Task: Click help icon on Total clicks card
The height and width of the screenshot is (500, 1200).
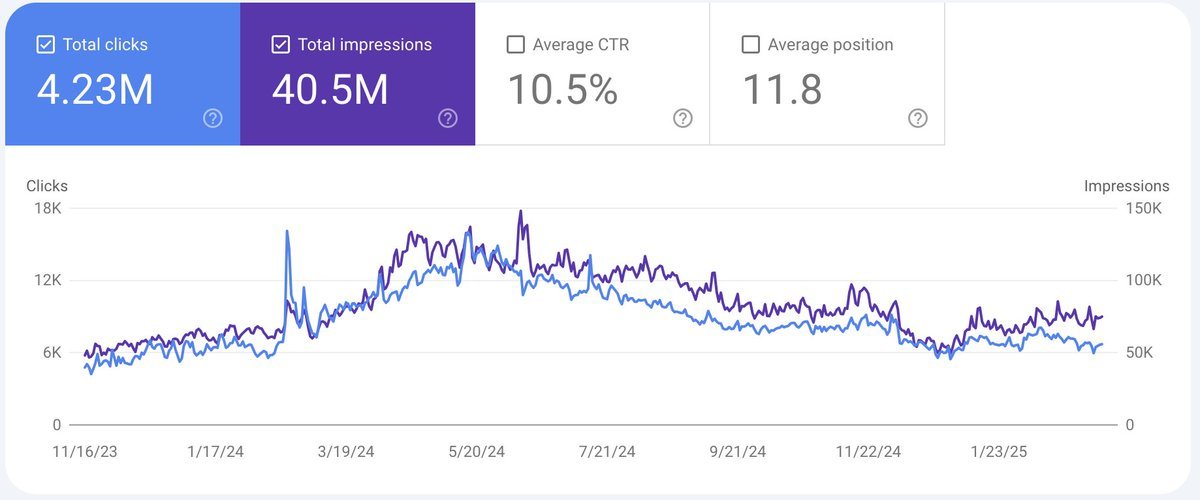Action: 213,118
